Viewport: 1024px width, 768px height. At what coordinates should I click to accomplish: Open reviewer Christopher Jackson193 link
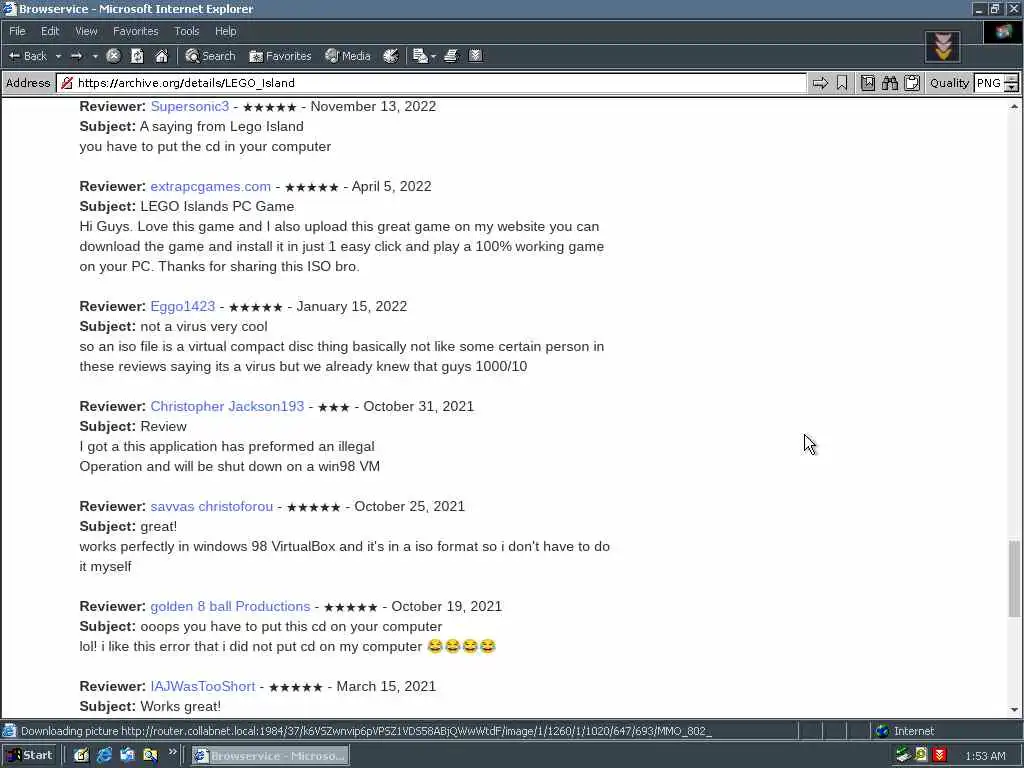(x=227, y=406)
